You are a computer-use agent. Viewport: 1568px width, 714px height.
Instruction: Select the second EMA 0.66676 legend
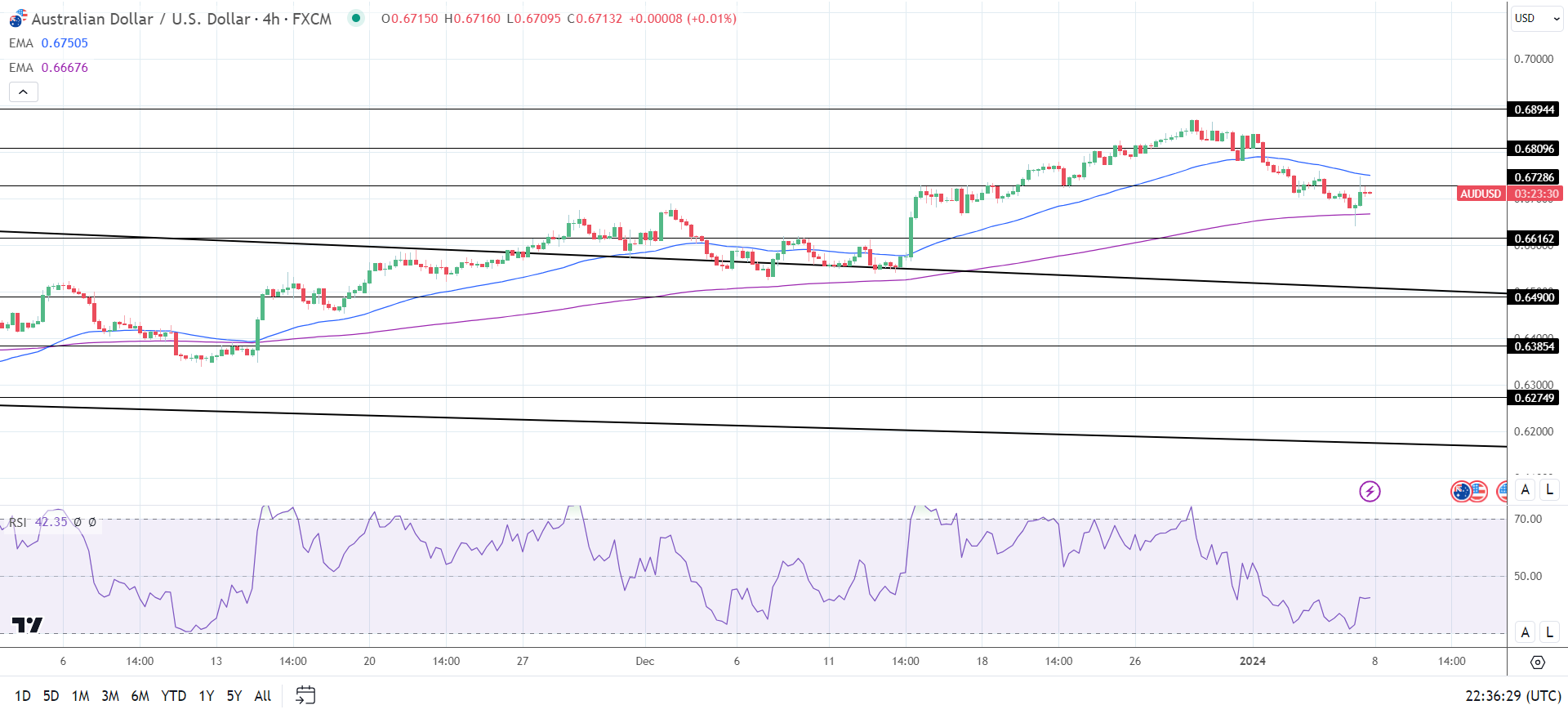(x=48, y=68)
